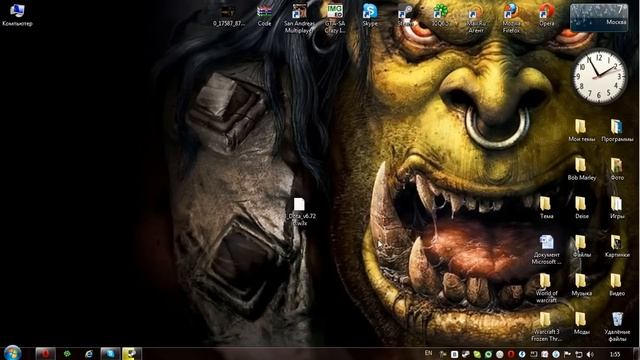
Task: Click the Москва weather gadget
Action: [x=599, y=17]
